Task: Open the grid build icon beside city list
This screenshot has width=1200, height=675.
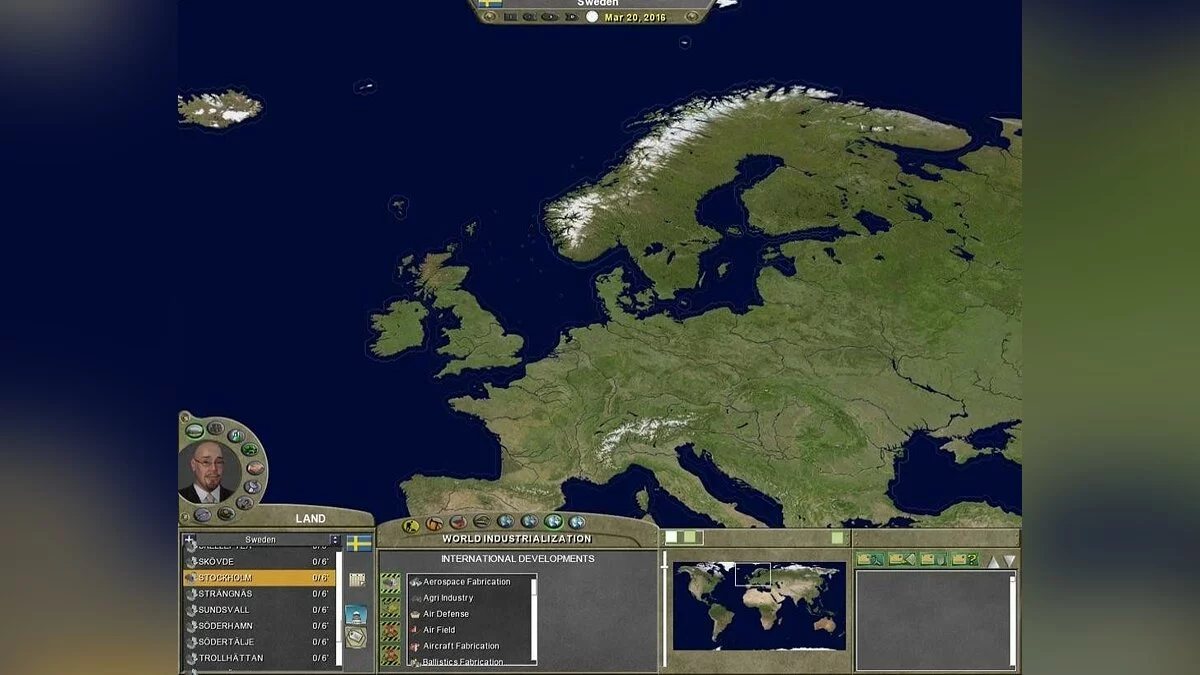Action: point(357,580)
